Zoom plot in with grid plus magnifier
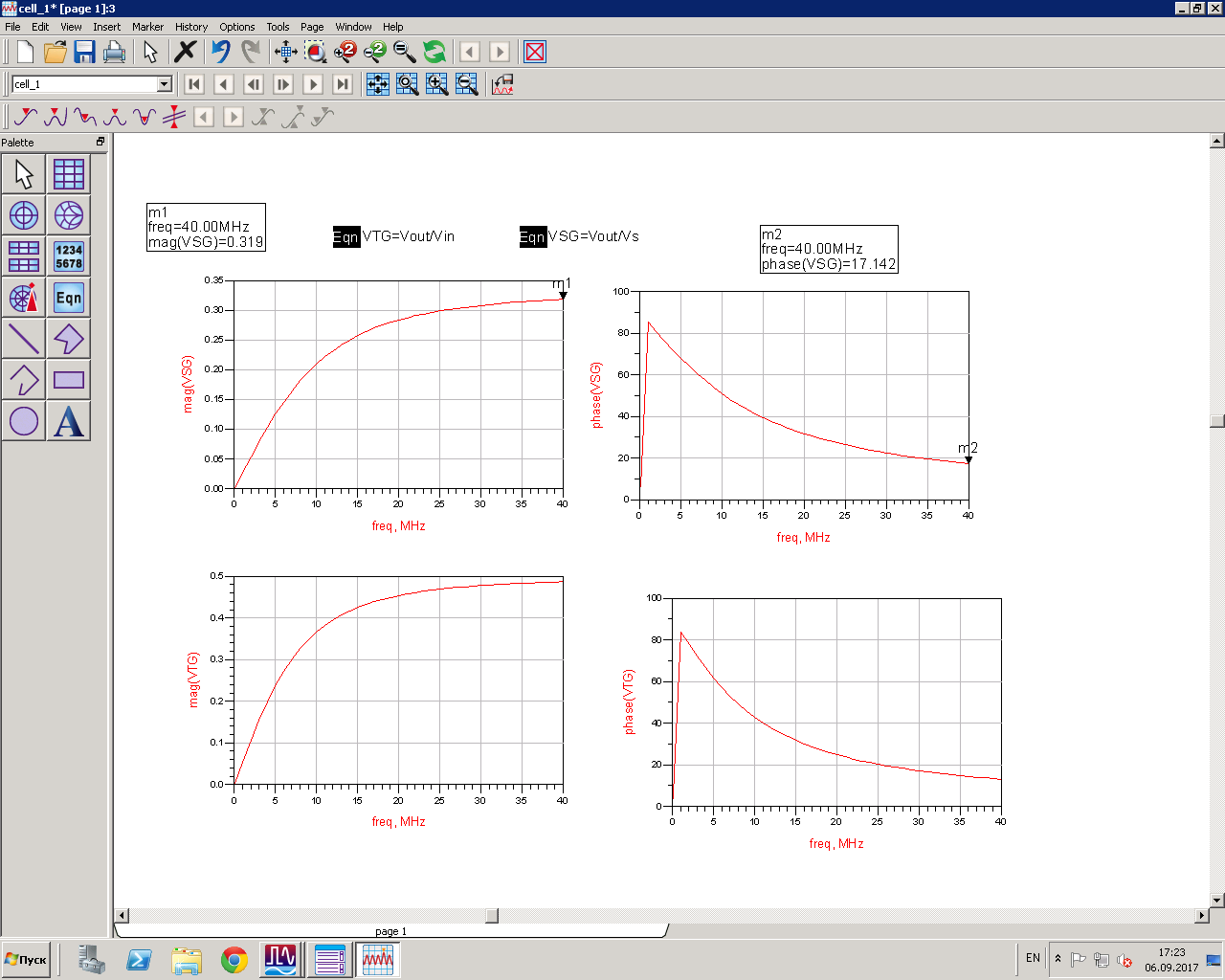1225x980 pixels. (437, 84)
